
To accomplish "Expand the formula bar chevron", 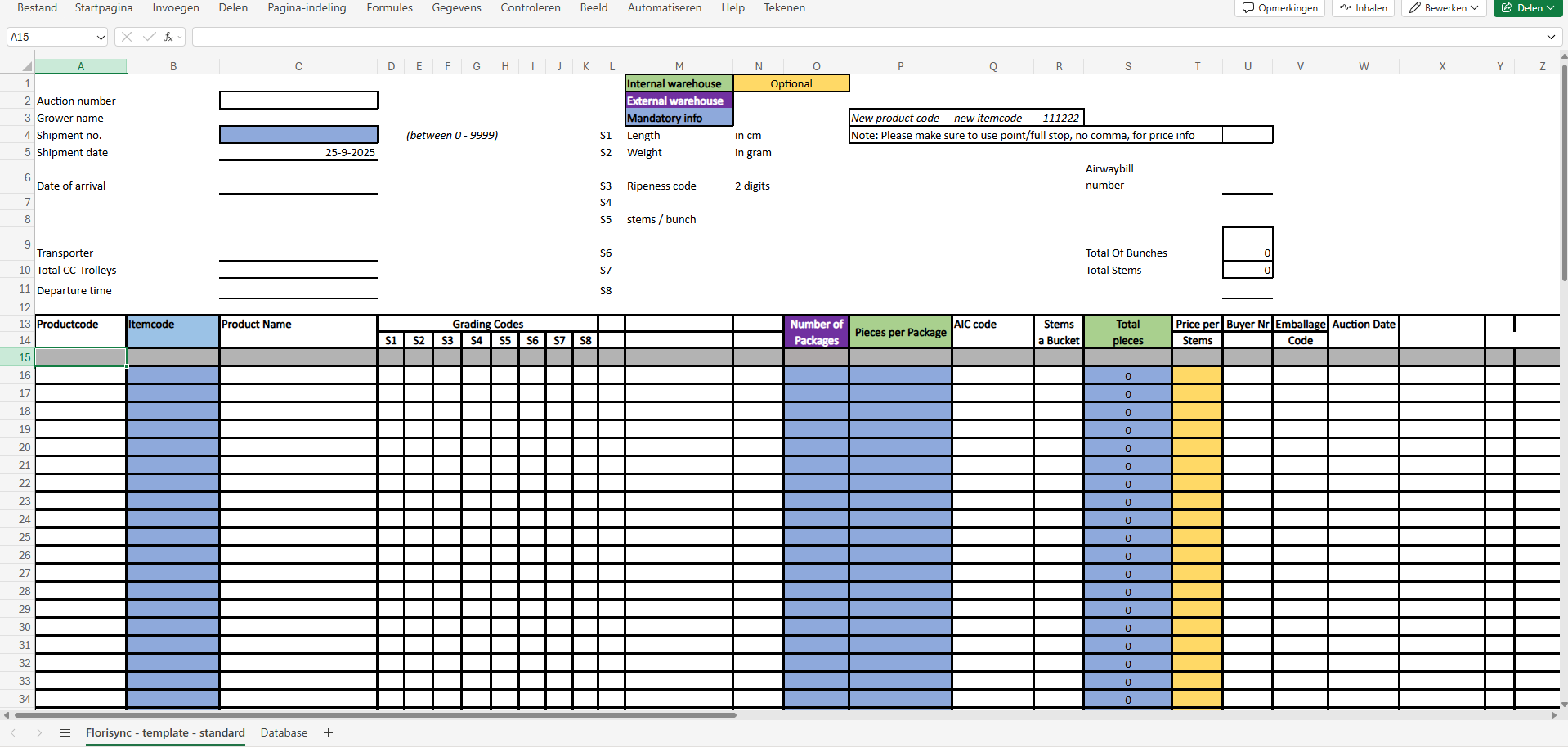I will pos(1551,38).
